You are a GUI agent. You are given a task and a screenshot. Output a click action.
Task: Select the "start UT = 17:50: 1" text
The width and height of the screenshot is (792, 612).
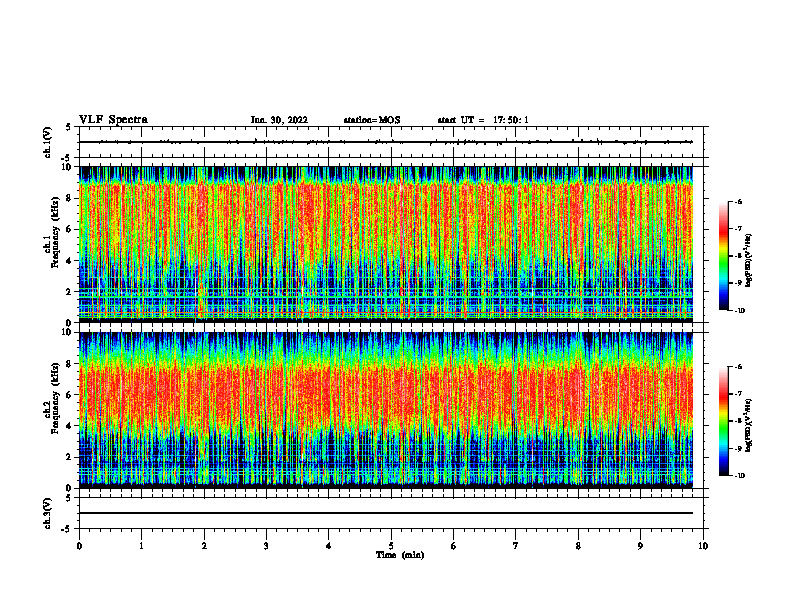[483, 120]
